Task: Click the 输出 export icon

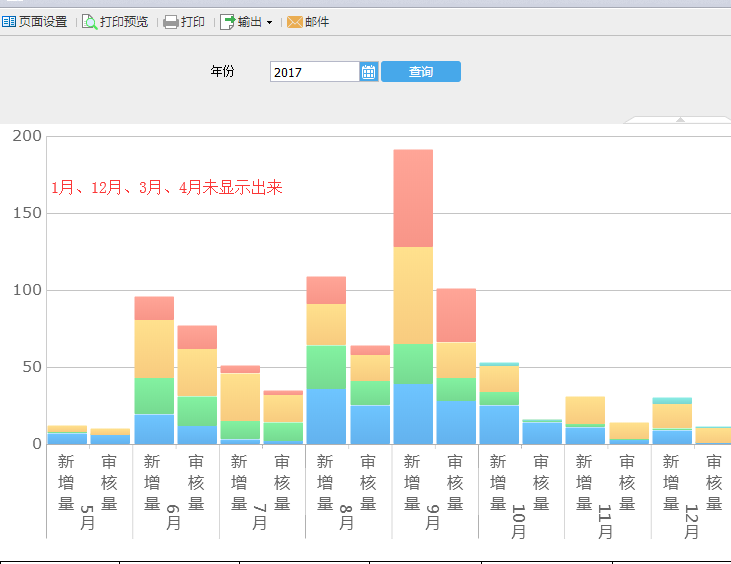Action: pyautogui.click(x=227, y=21)
